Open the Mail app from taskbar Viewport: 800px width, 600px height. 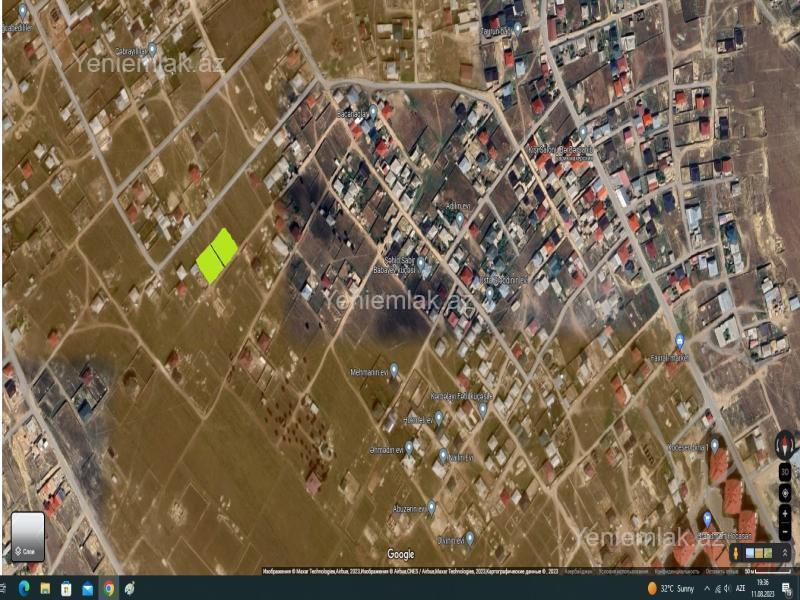[88, 588]
